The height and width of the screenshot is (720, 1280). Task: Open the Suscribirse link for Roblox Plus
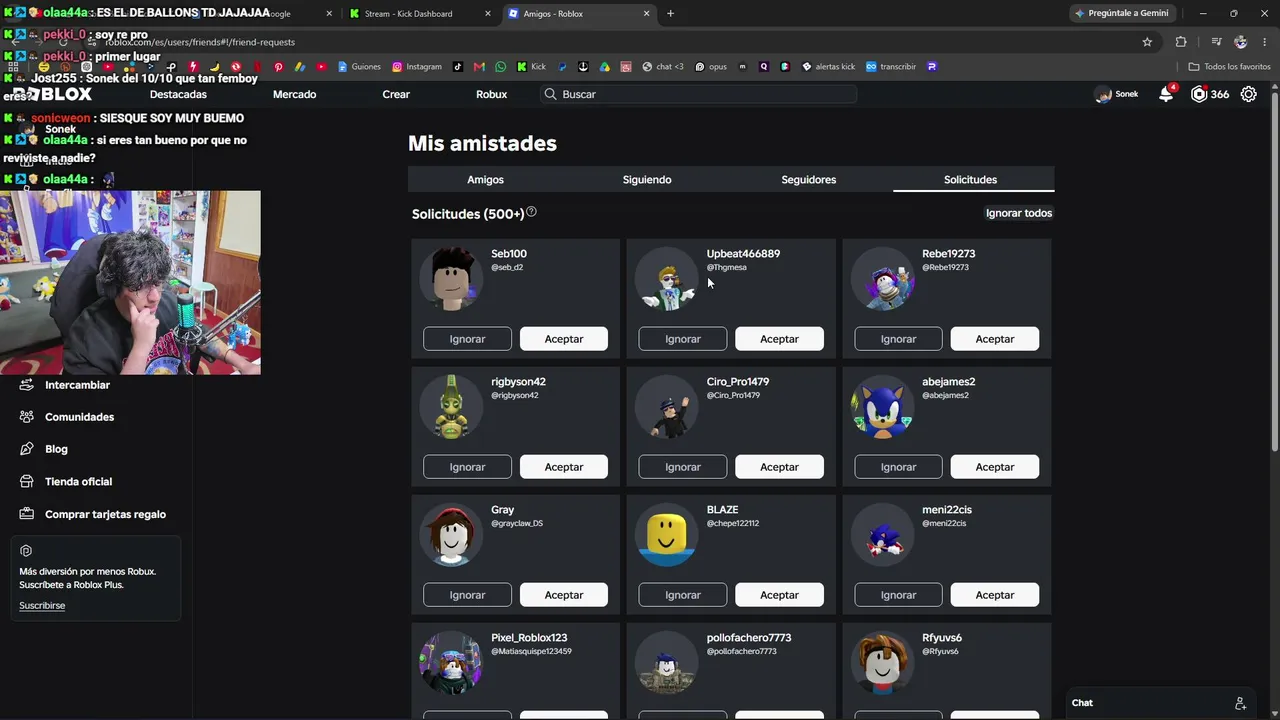point(42,606)
